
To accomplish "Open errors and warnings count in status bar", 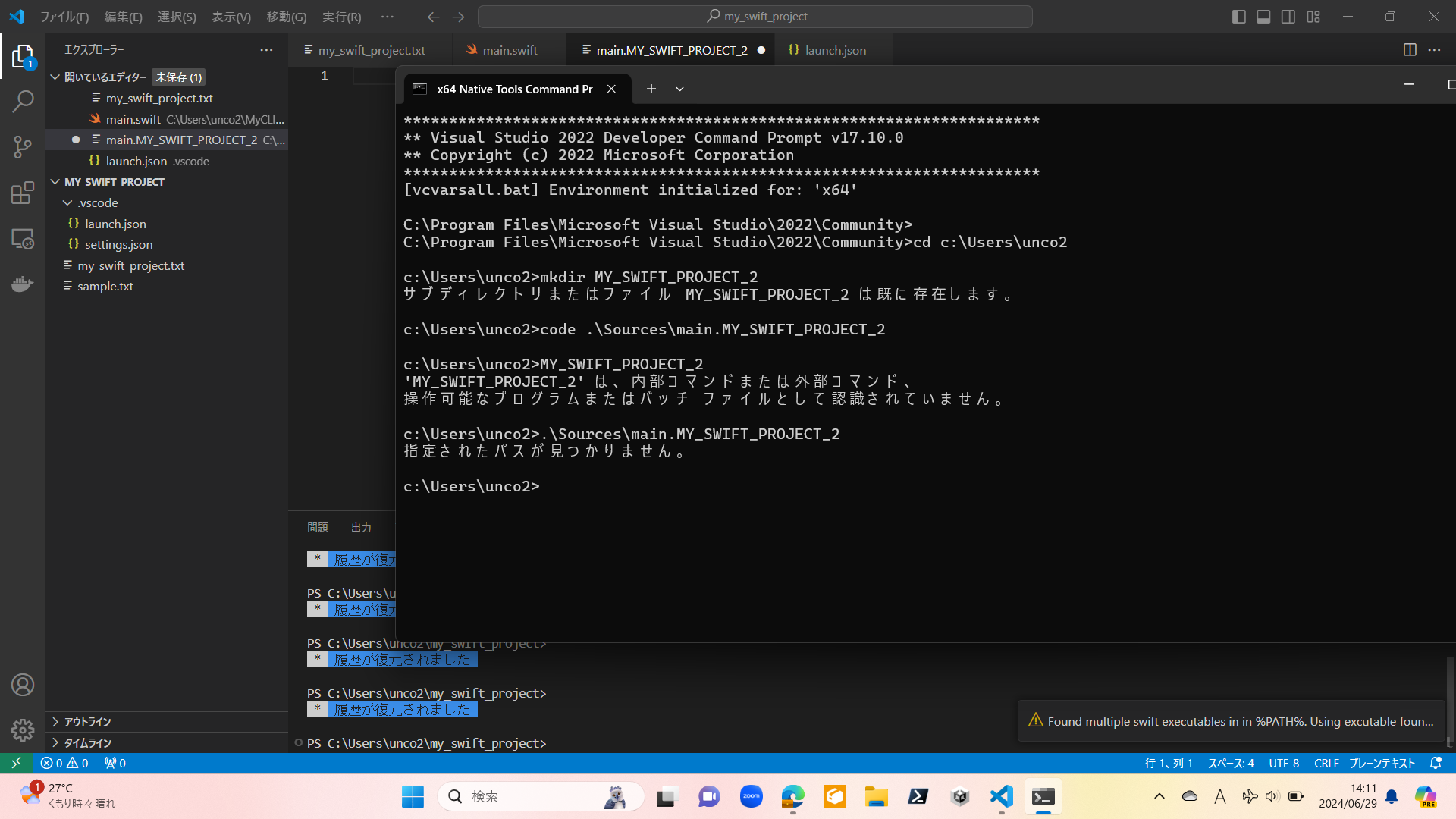I will (64, 763).
